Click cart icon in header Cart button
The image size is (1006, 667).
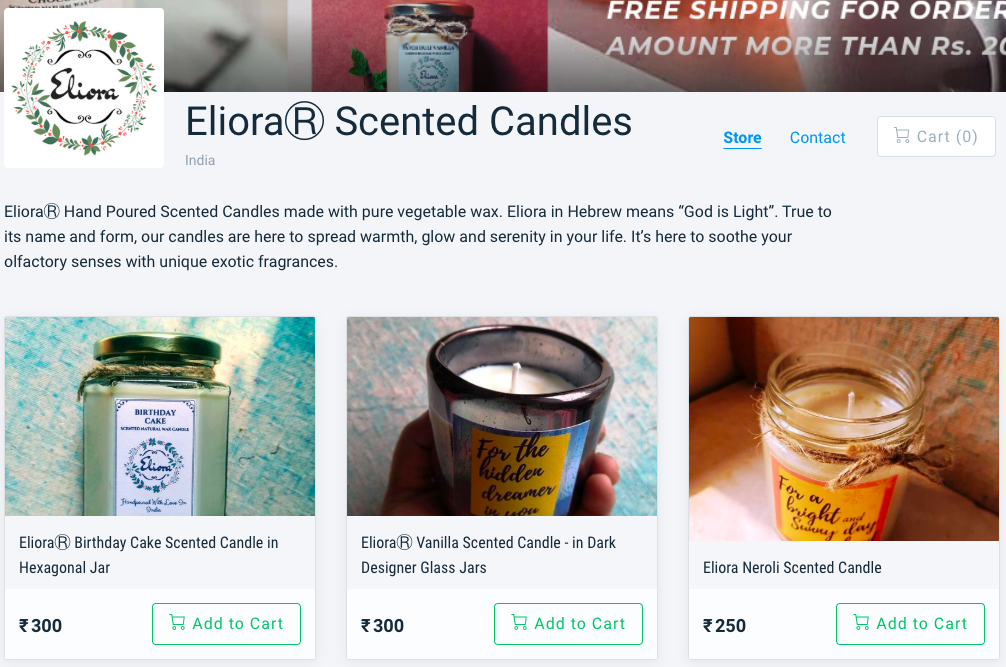click(902, 136)
